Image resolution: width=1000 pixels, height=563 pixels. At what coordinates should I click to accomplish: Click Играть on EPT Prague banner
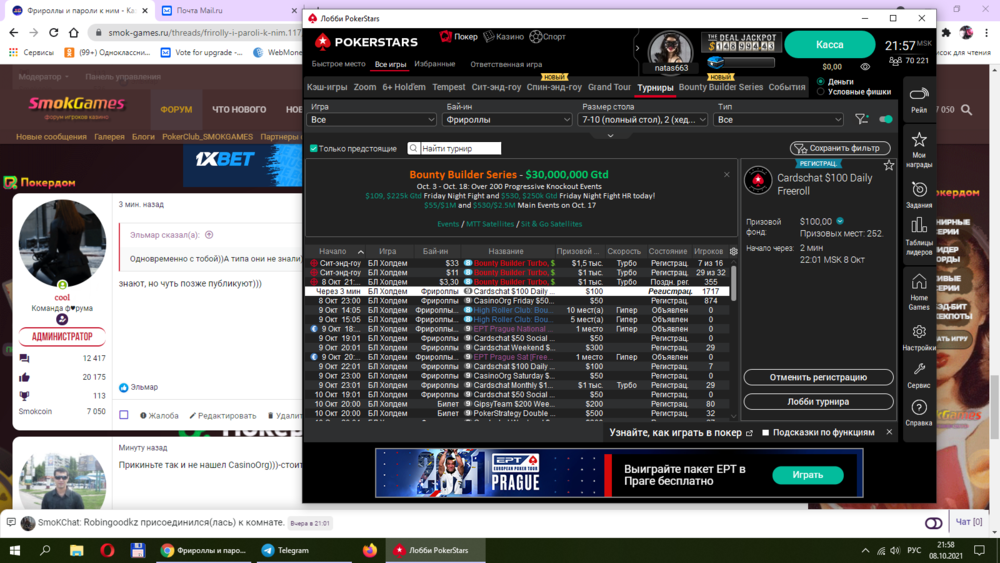pyautogui.click(x=807, y=475)
